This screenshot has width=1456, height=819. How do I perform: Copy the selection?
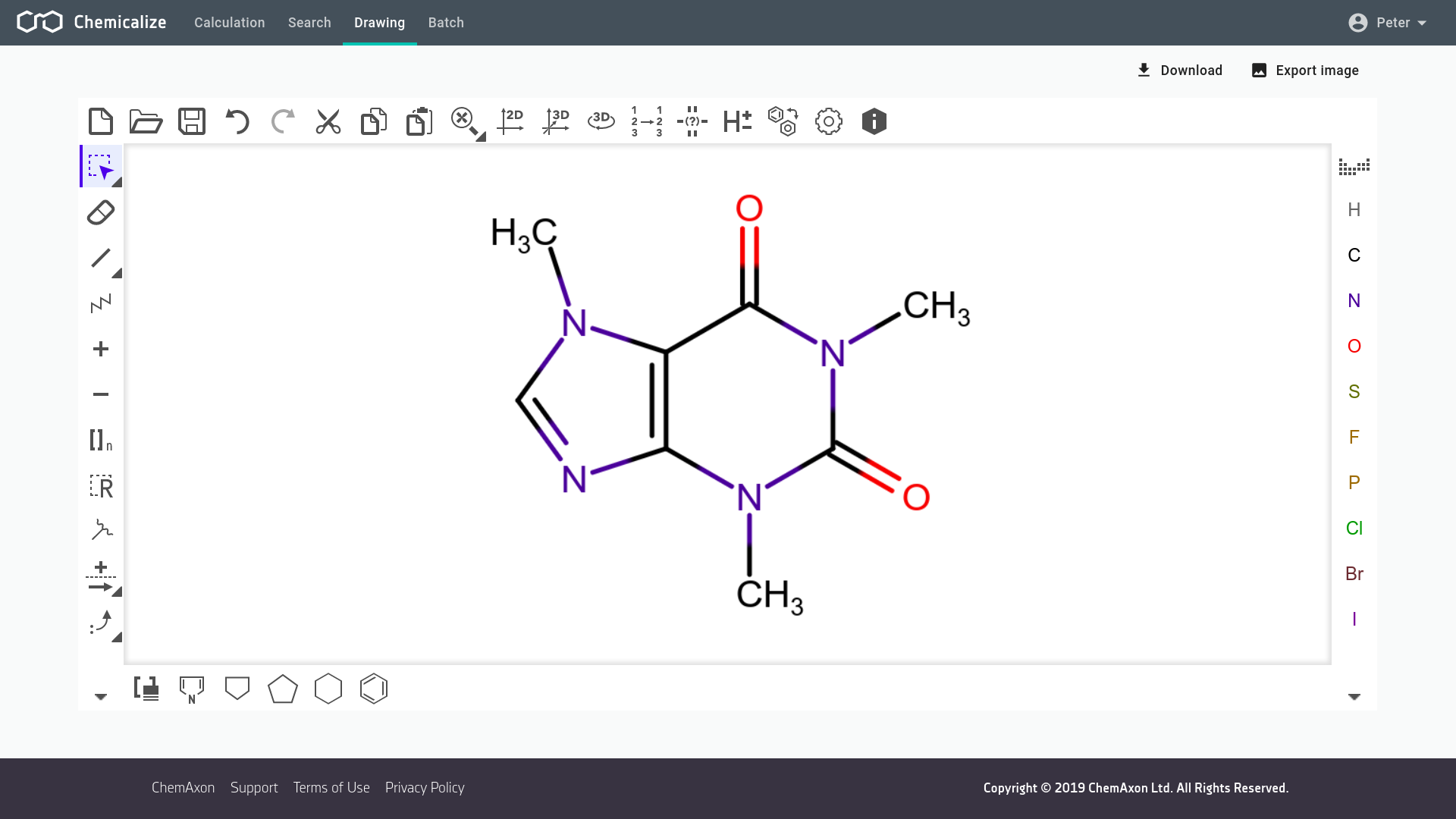(x=374, y=121)
